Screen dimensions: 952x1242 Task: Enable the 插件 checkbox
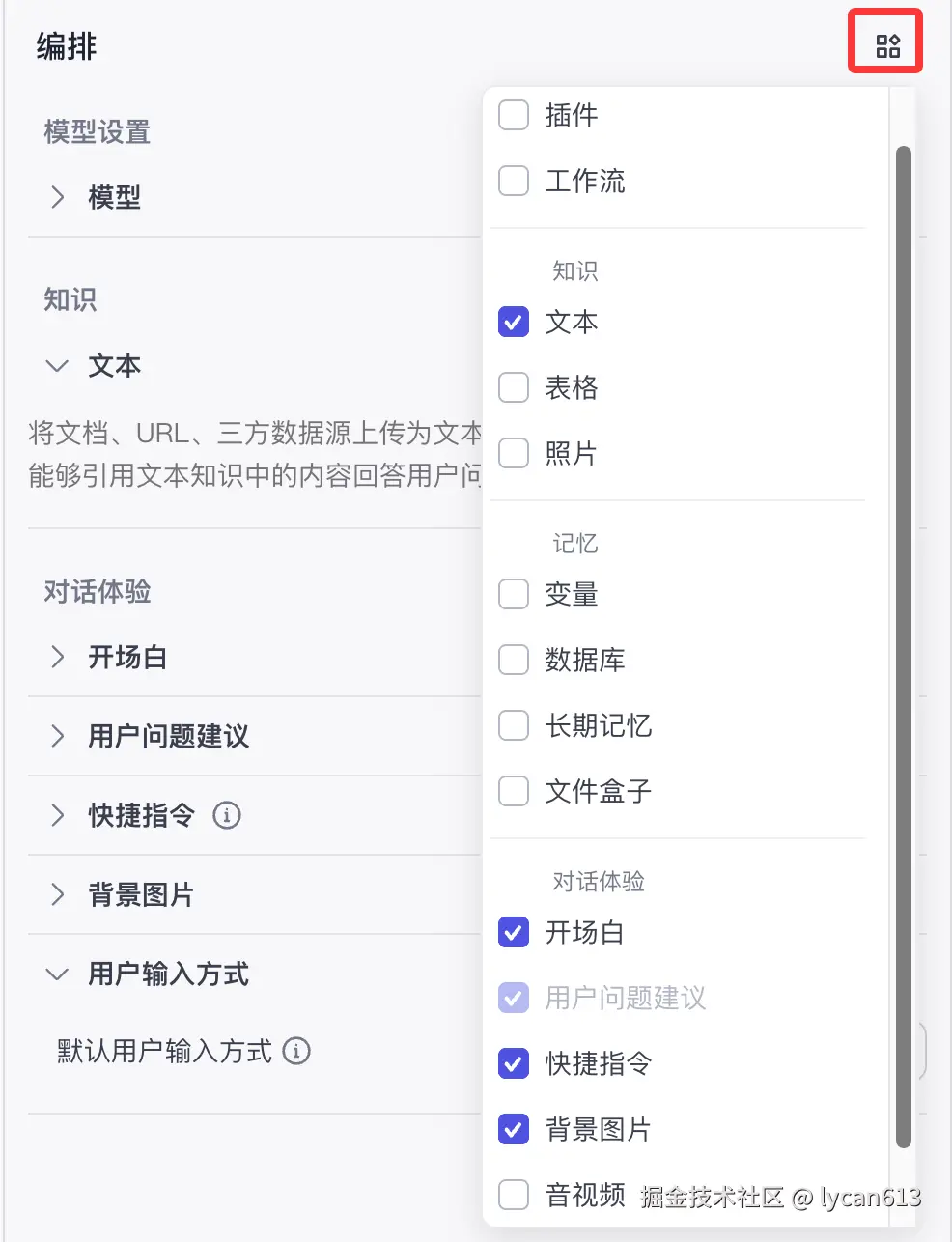click(514, 115)
